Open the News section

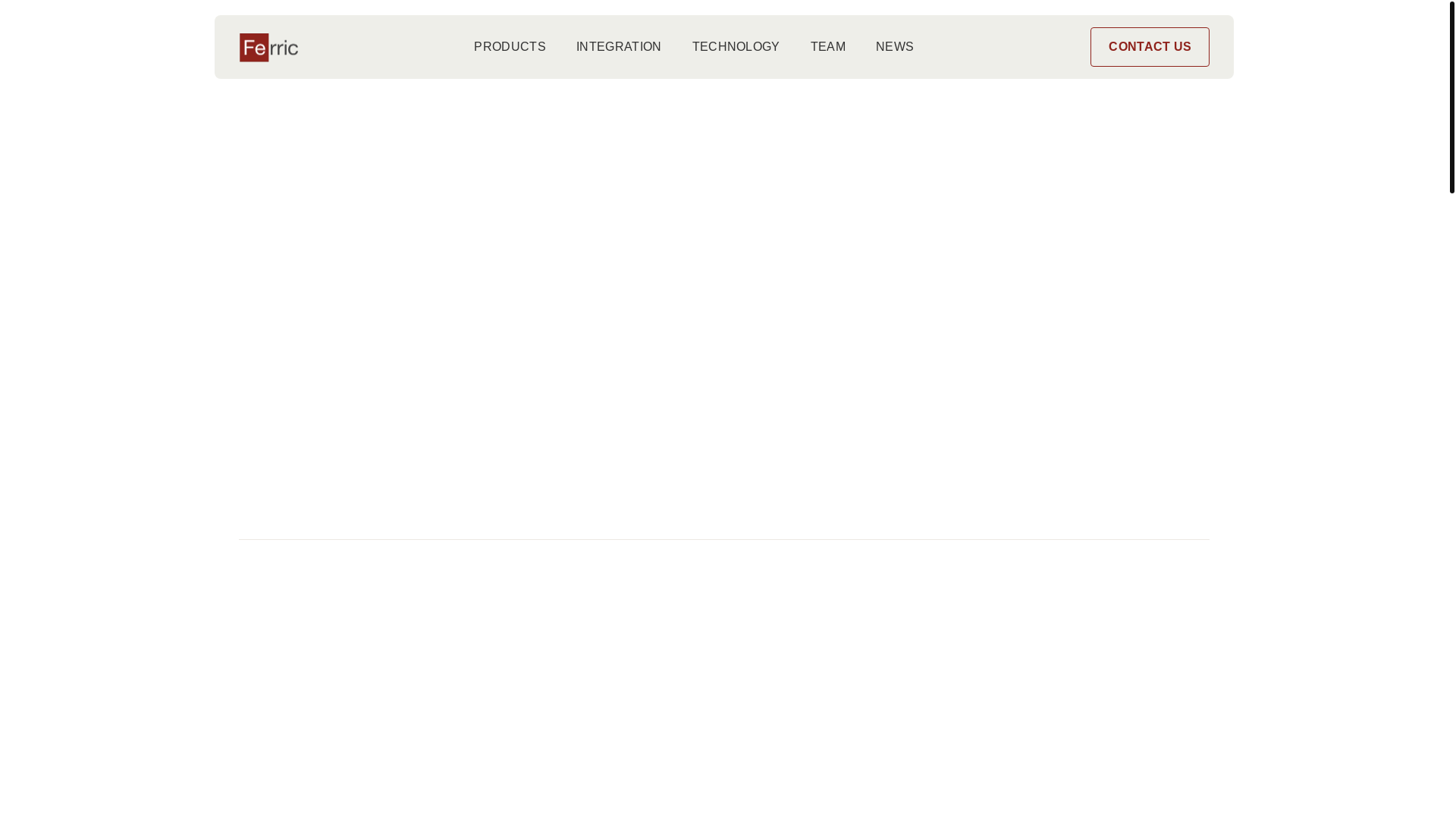point(895,47)
